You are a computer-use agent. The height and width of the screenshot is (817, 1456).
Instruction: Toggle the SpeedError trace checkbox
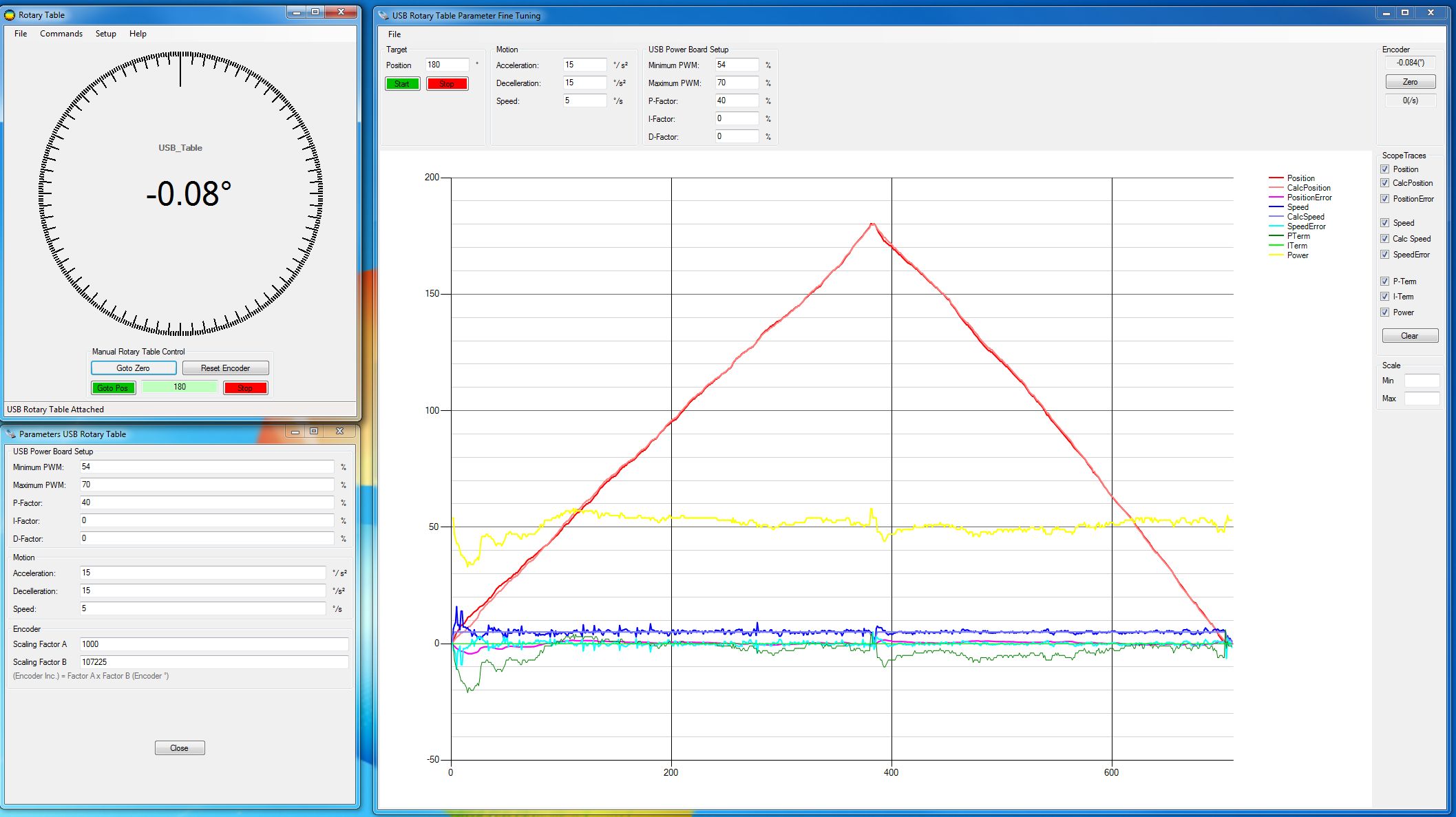[x=1385, y=255]
